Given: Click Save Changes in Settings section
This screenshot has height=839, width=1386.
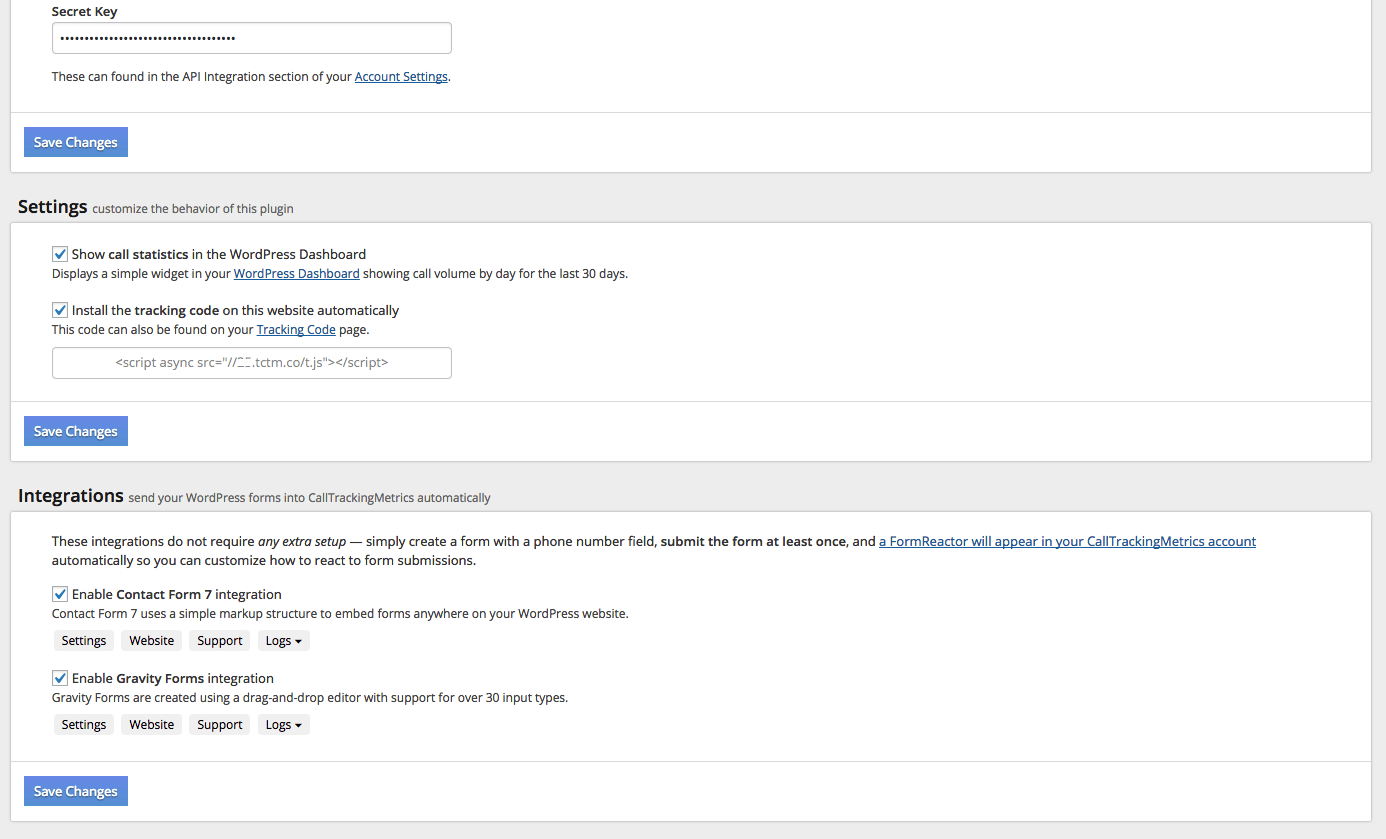Looking at the screenshot, I should pos(76,431).
